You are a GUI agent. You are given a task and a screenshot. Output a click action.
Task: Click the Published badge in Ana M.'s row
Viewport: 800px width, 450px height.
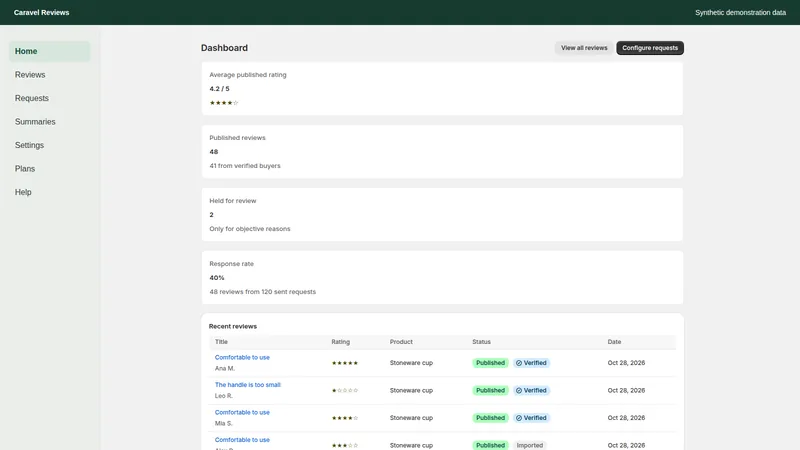[x=490, y=363]
